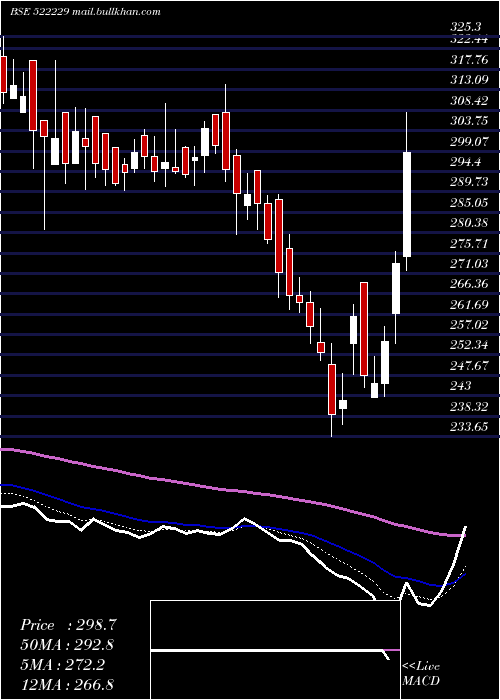This screenshot has width=500, height=700.
Task: Click inside the MACD inset box
Action: coord(275,650)
